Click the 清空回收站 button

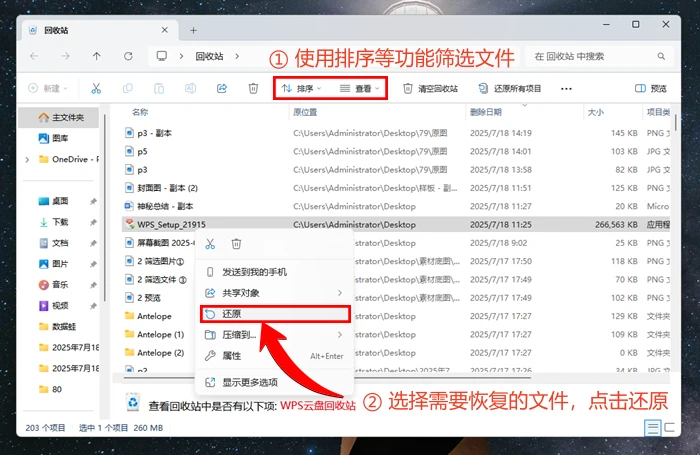pyautogui.click(x=430, y=88)
